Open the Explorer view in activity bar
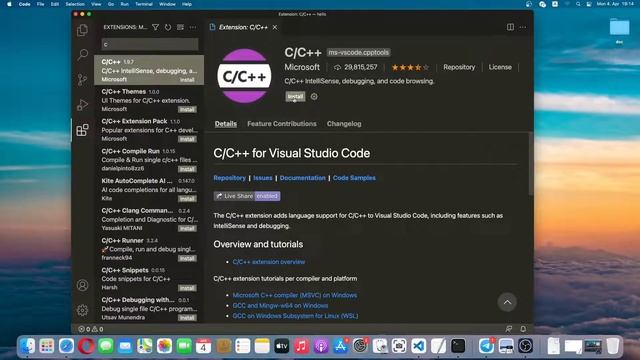Image resolution: width=640 pixels, height=360 pixels. [x=82, y=30]
